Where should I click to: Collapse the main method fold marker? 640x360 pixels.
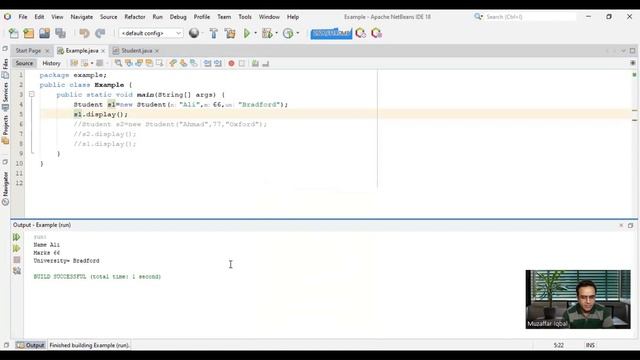(x=31, y=94)
